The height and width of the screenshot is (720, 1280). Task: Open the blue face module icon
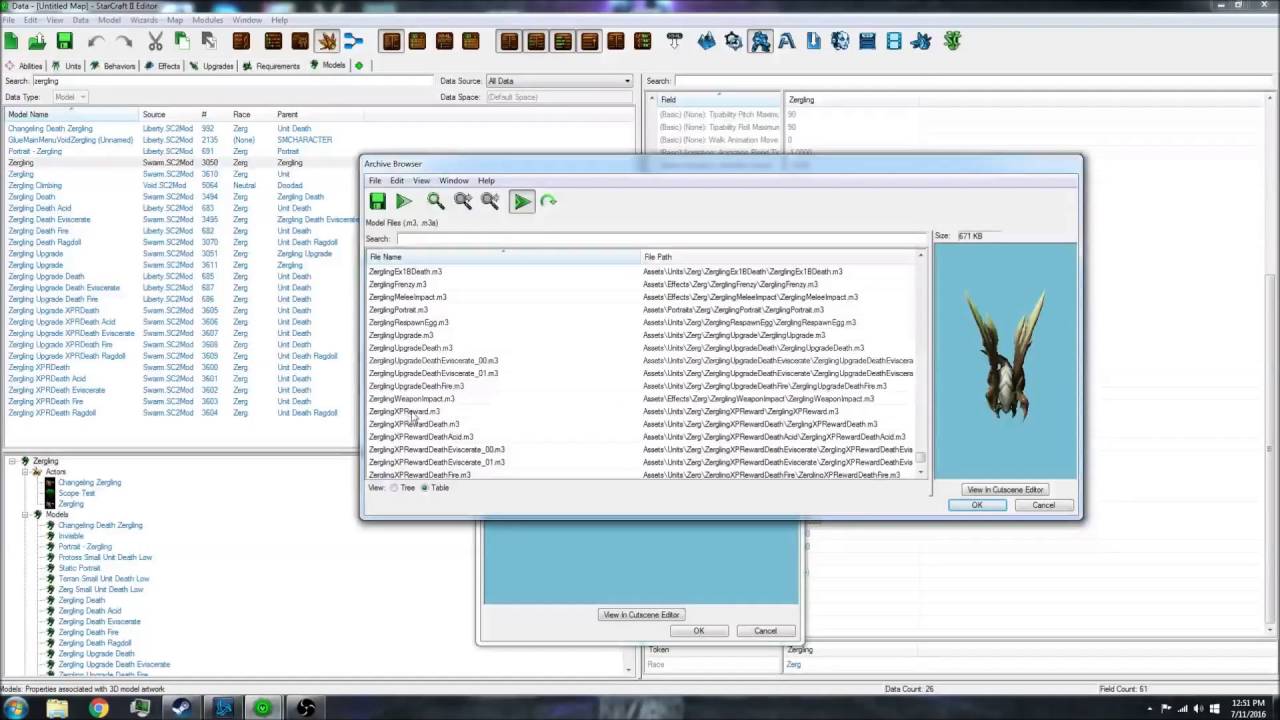click(840, 41)
